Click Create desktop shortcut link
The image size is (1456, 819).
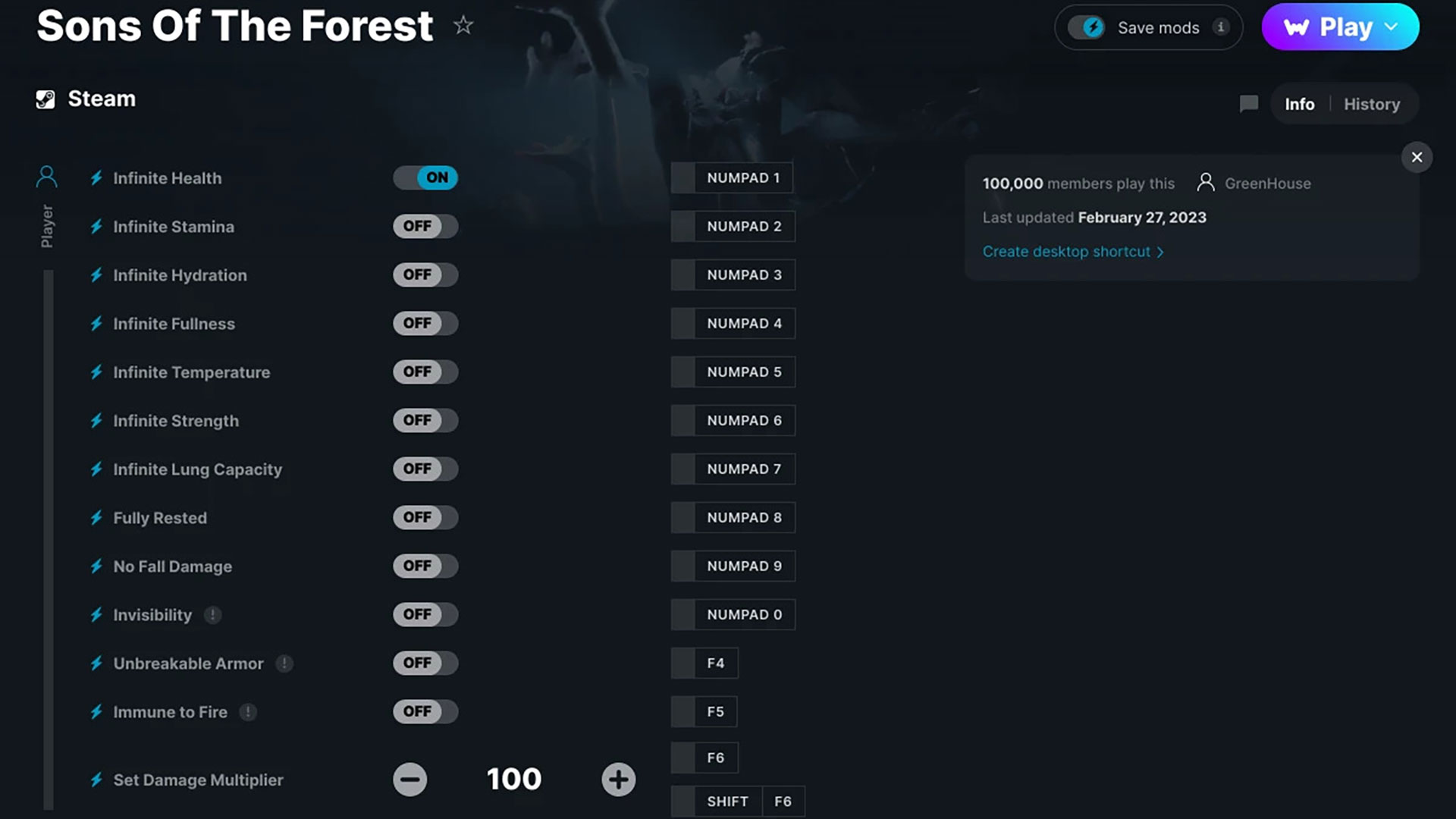coord(1072,251)
